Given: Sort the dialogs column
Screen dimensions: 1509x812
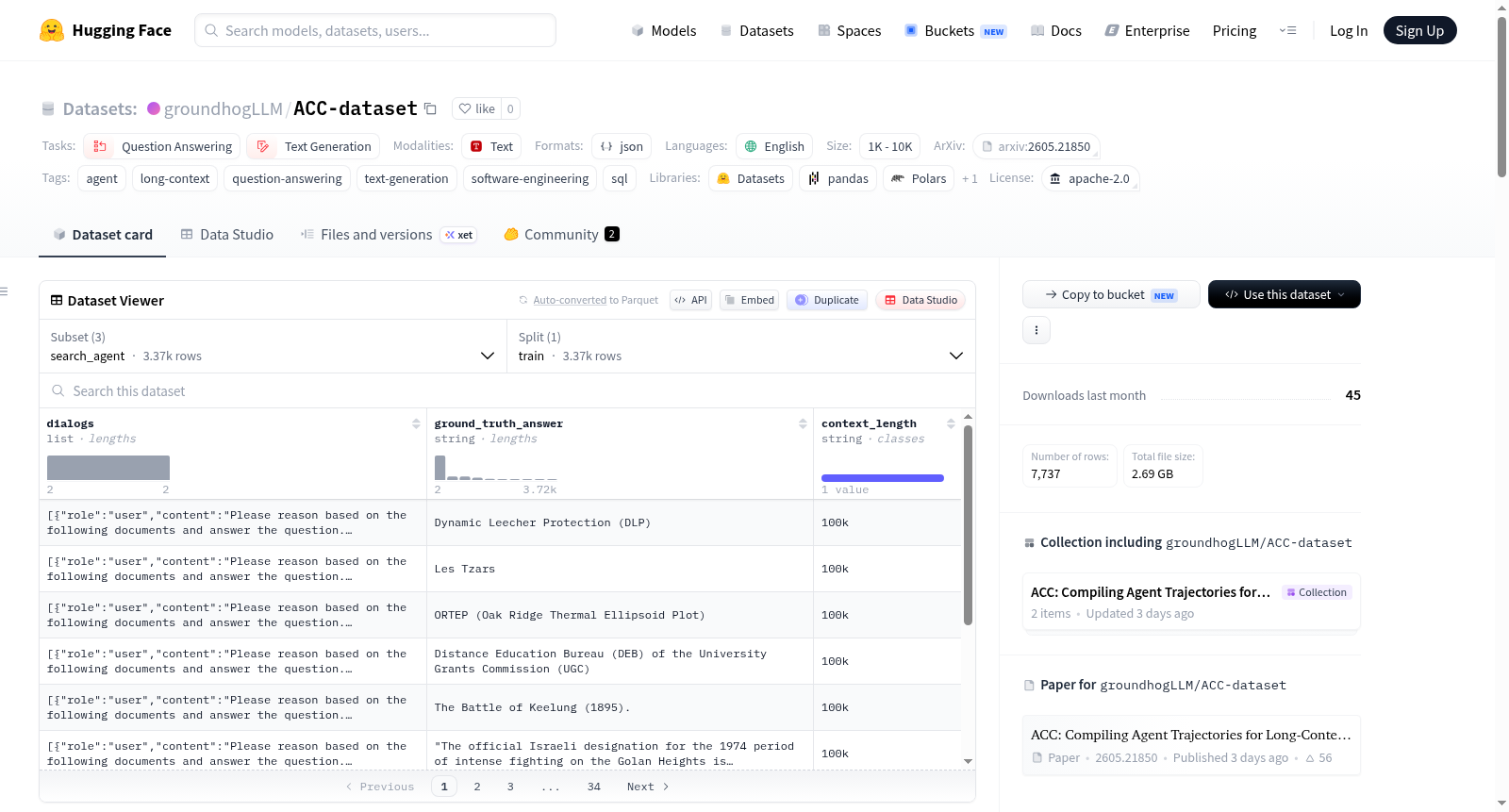Looking at the screenshot, I should pyautogui.click(x=416, y=423).
